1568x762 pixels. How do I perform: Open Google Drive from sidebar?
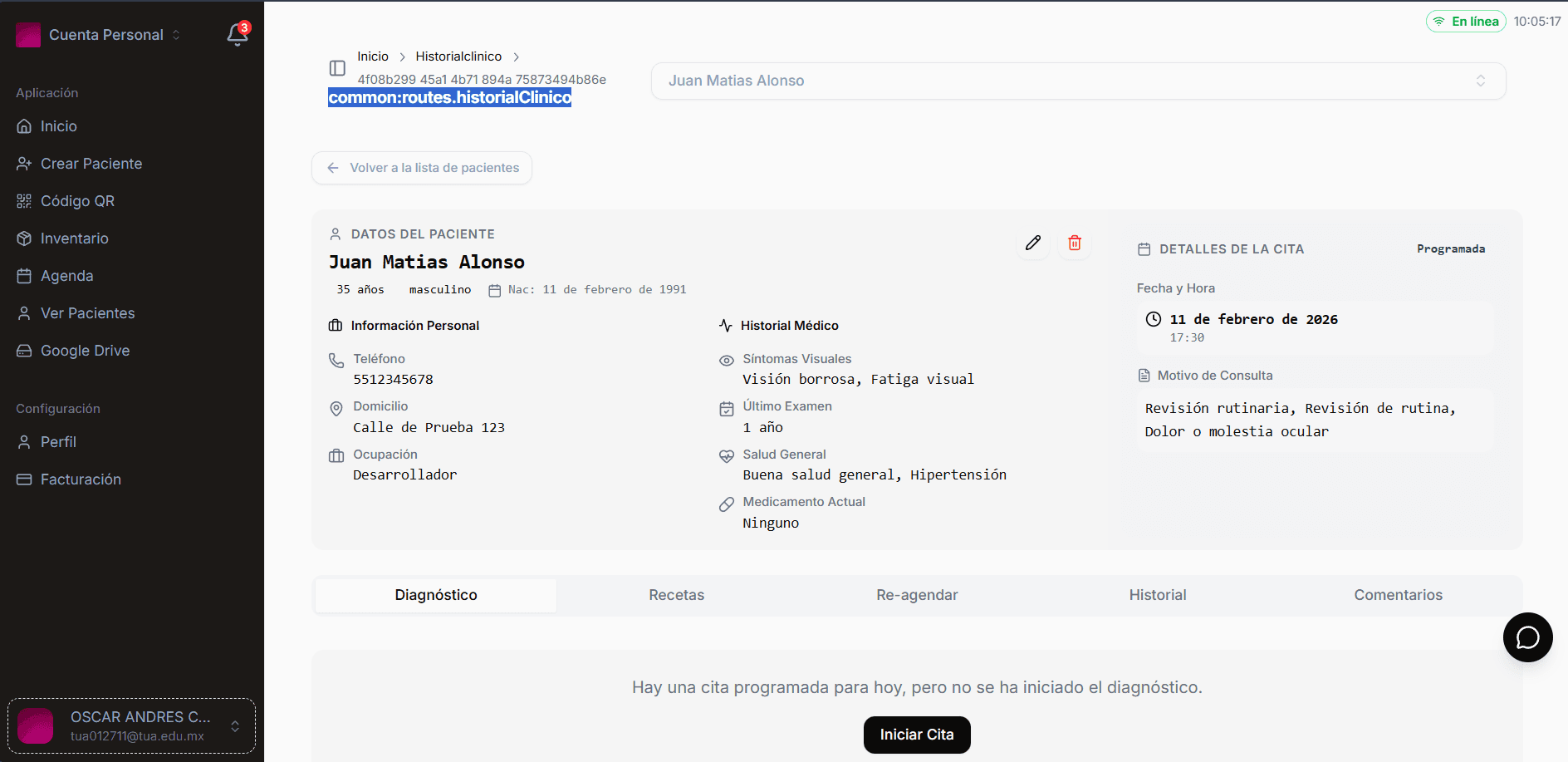85,351
